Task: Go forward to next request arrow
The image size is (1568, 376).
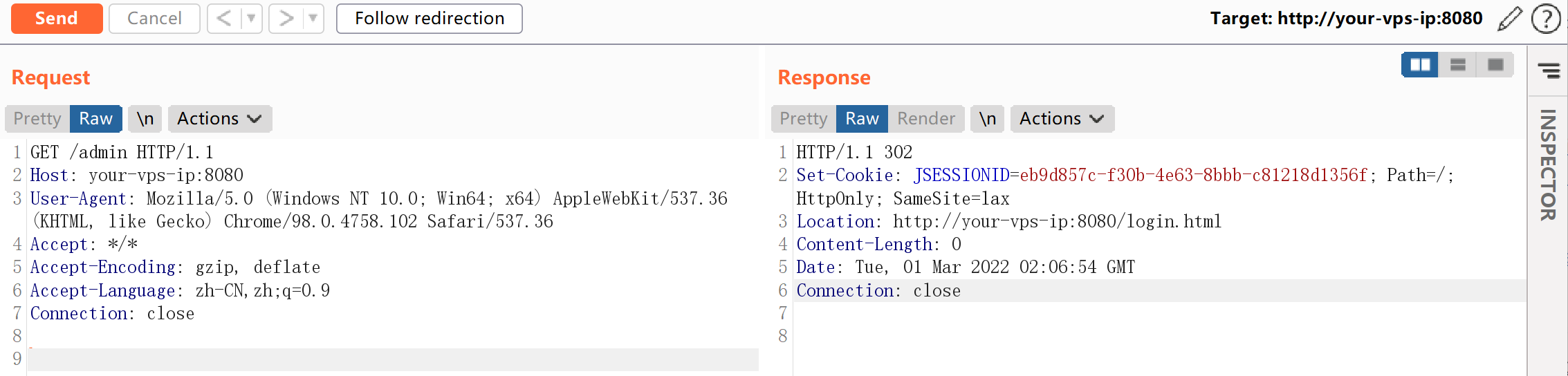Action: pyautogui.click(x=286, y=19)
